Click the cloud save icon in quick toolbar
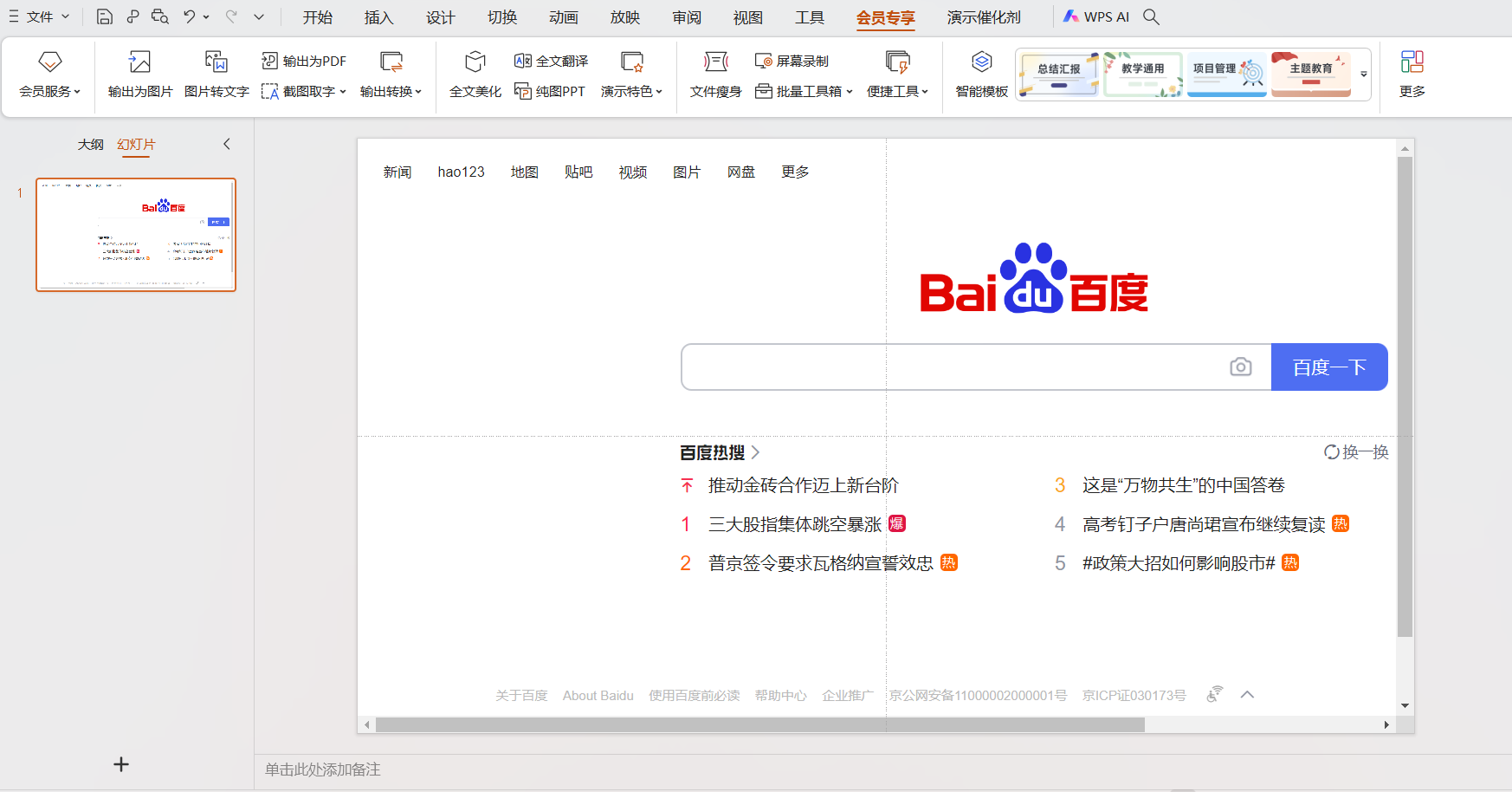 pyautogui.click(x=132, y=16)
